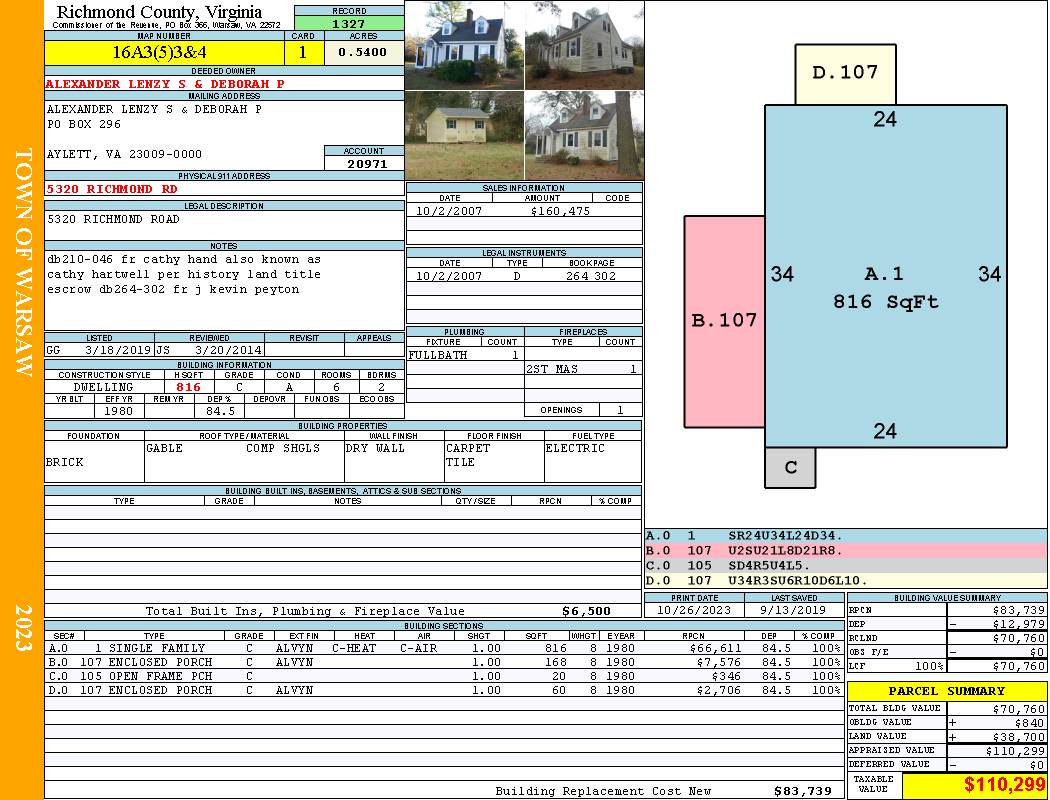
Task: Click the top-left front view house photo
Action: pos(465,46)
